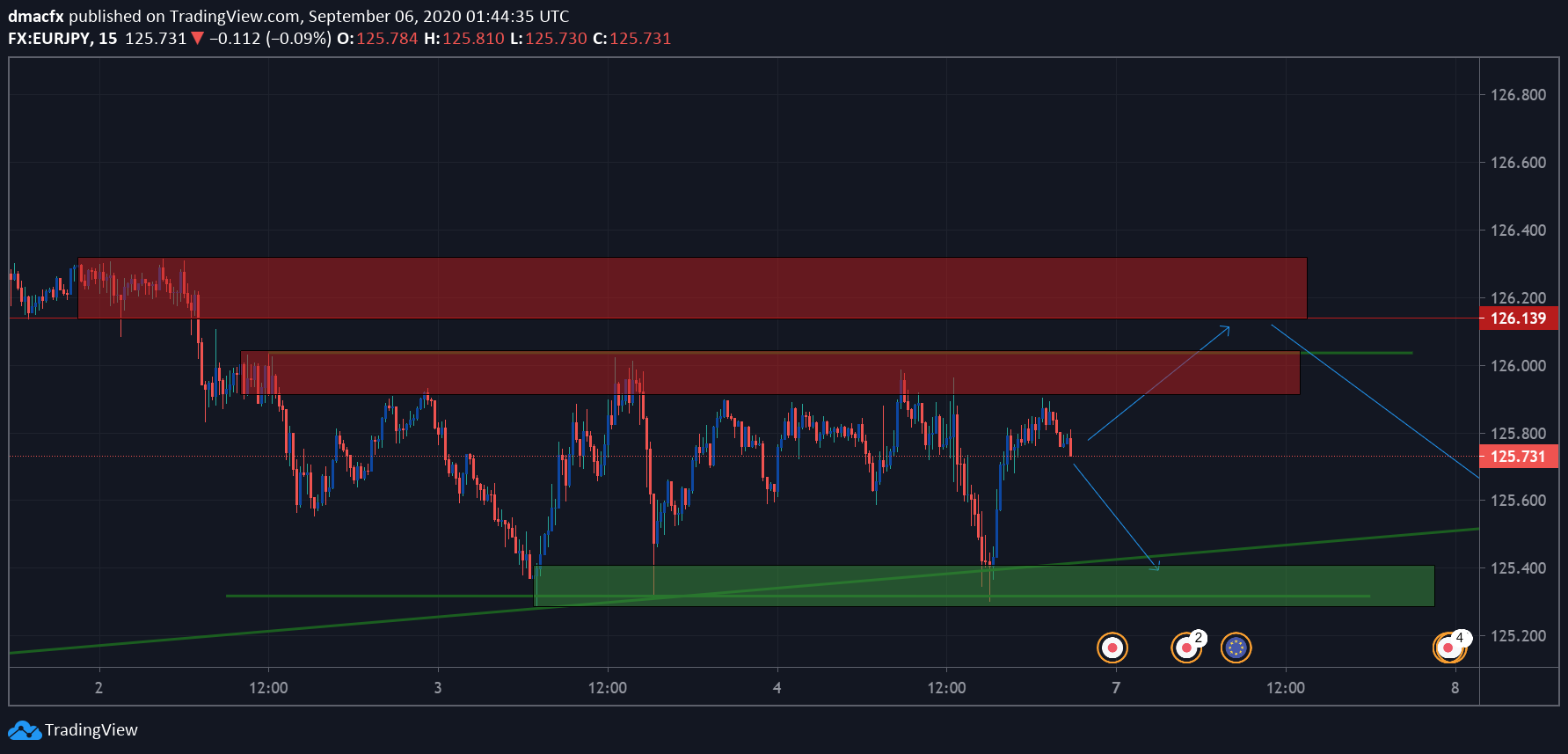Viewport: 1568px width, 754px height.
Task: Click the high value H:125.810
Action: pos(464,39)
